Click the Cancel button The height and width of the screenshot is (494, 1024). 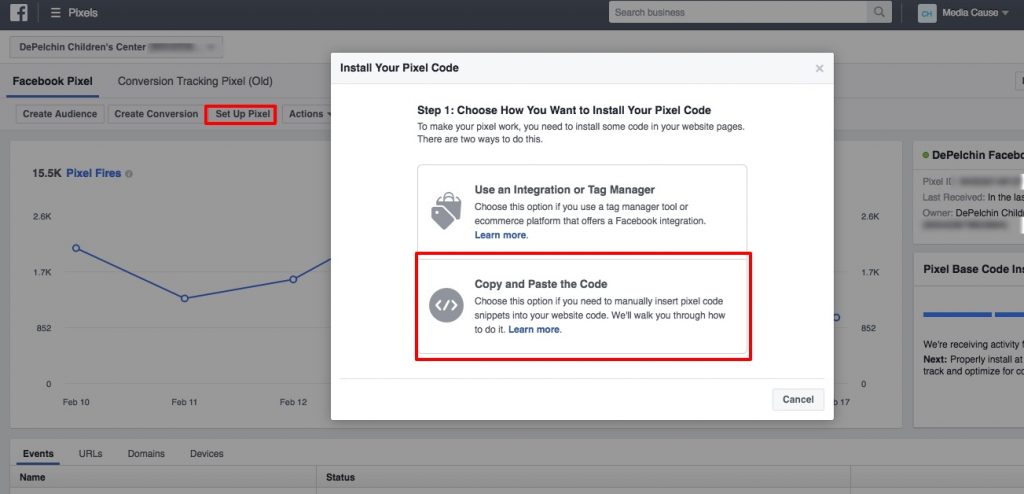798,399
